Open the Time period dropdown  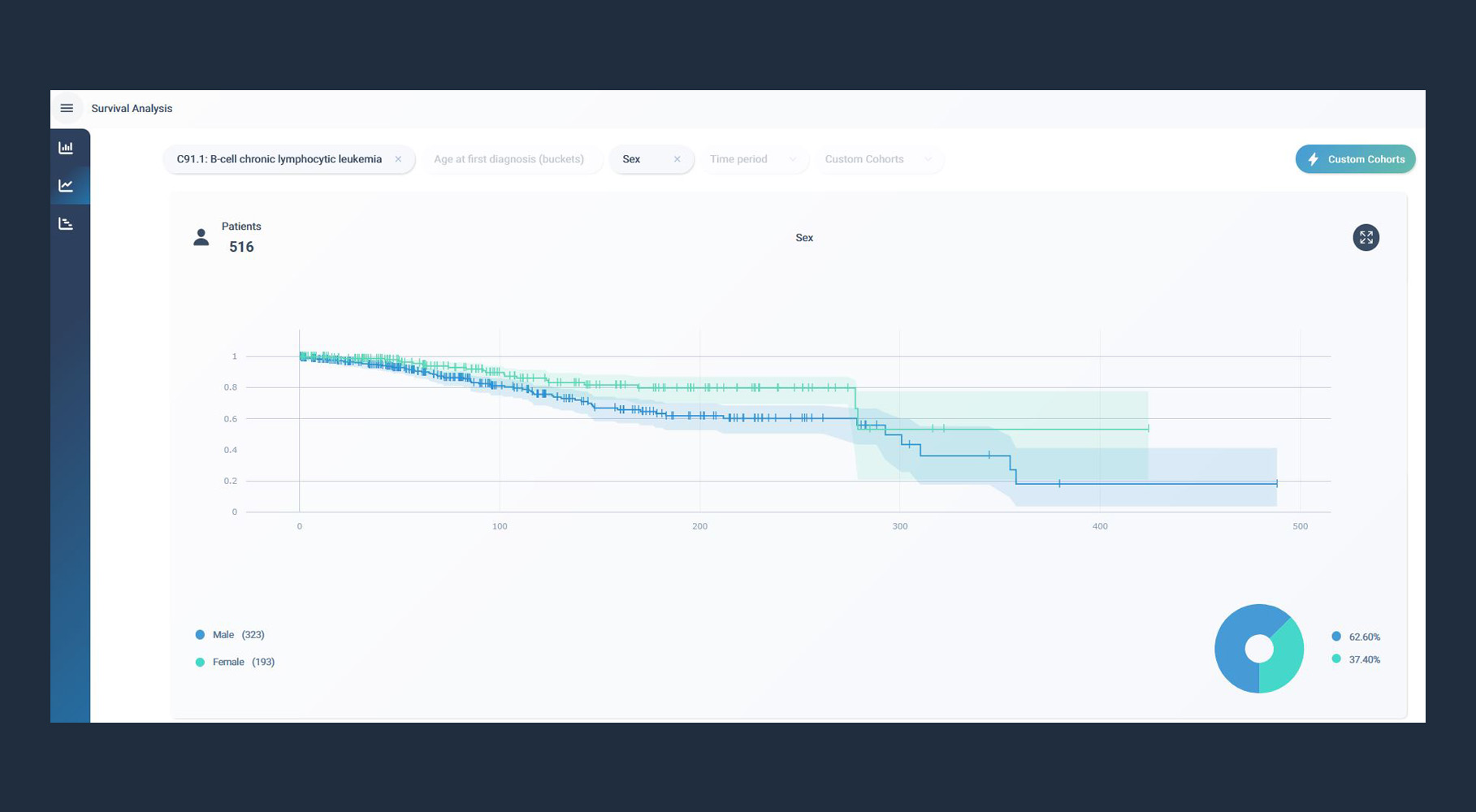(754, 159)
